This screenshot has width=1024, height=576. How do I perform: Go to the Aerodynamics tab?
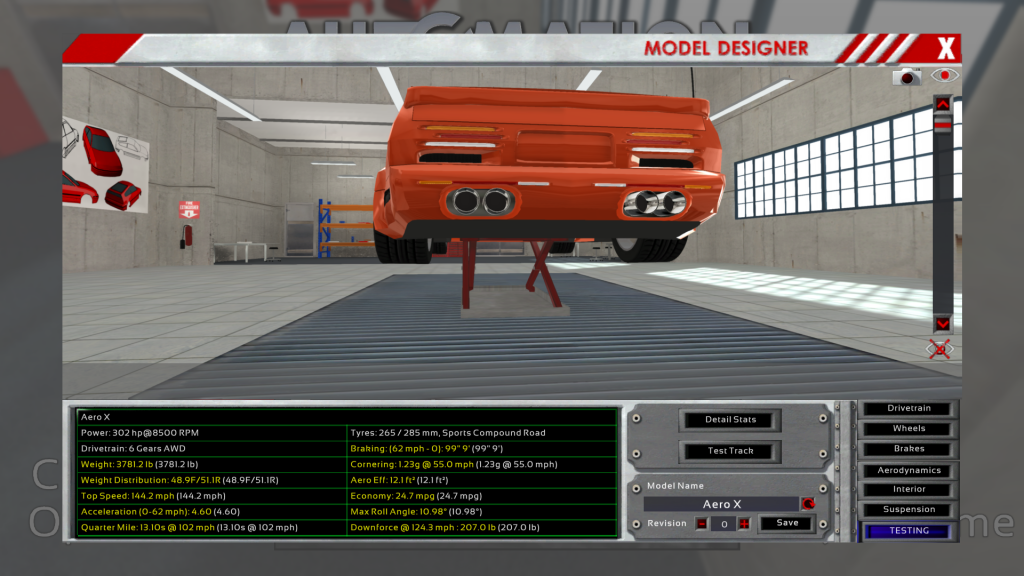908,470
